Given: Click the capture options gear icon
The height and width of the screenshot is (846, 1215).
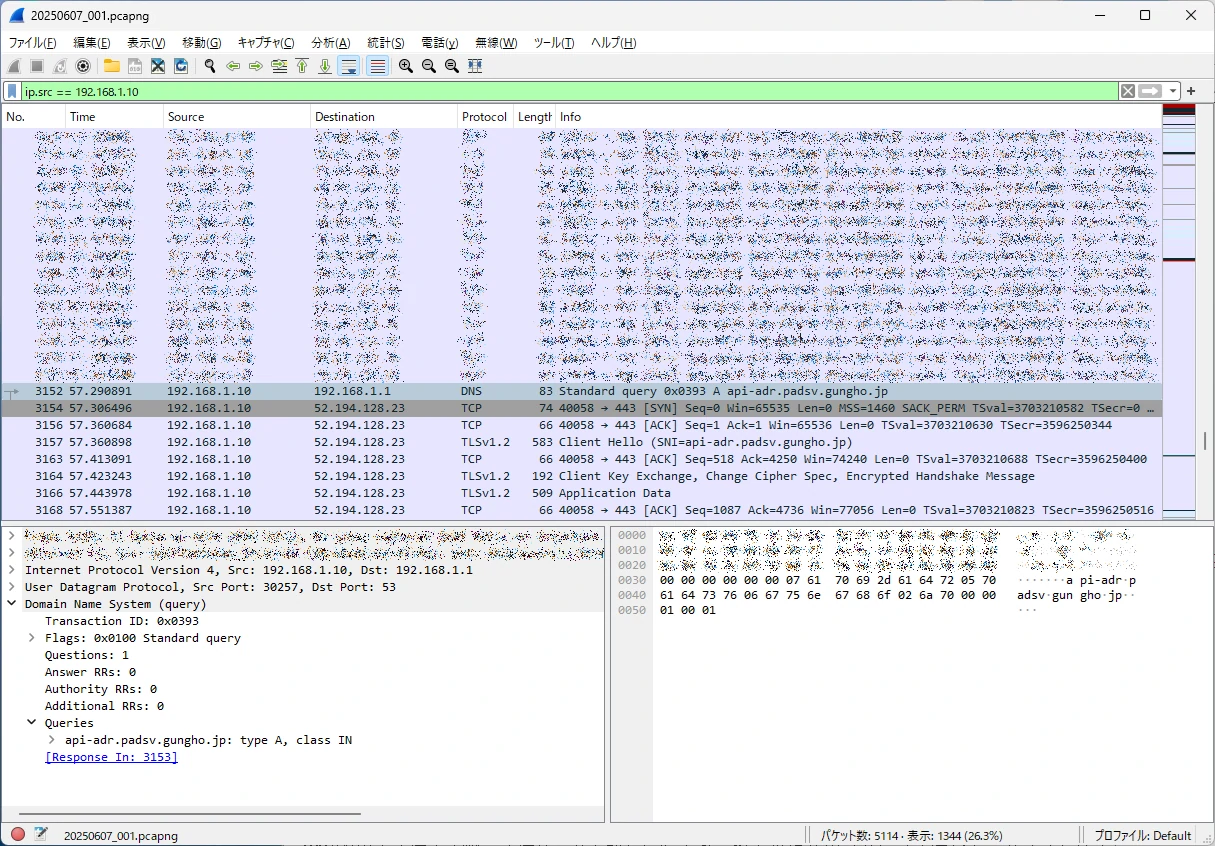Looking at the screenshot, I should [83, 66].
